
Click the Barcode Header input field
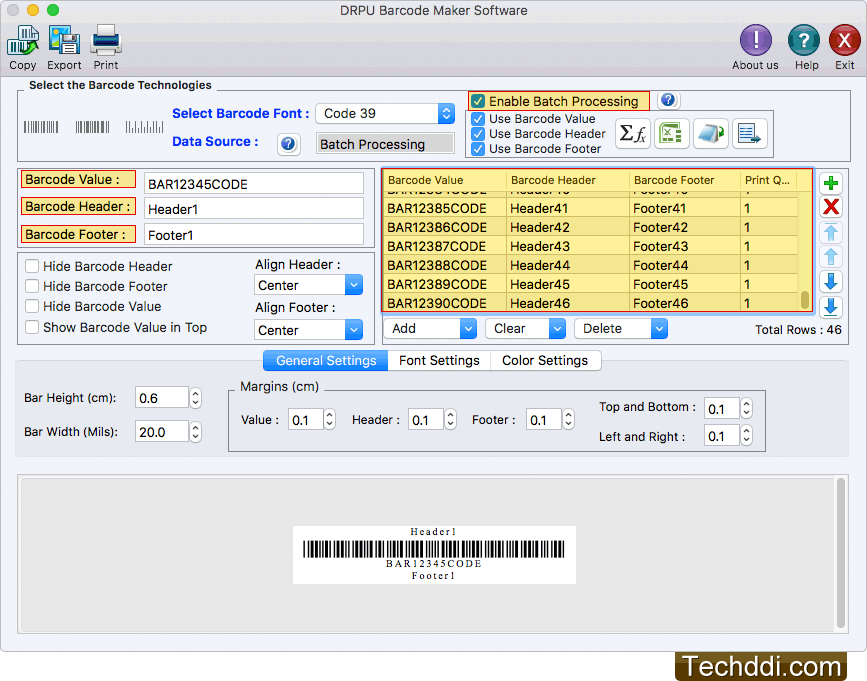coord(253,209)
